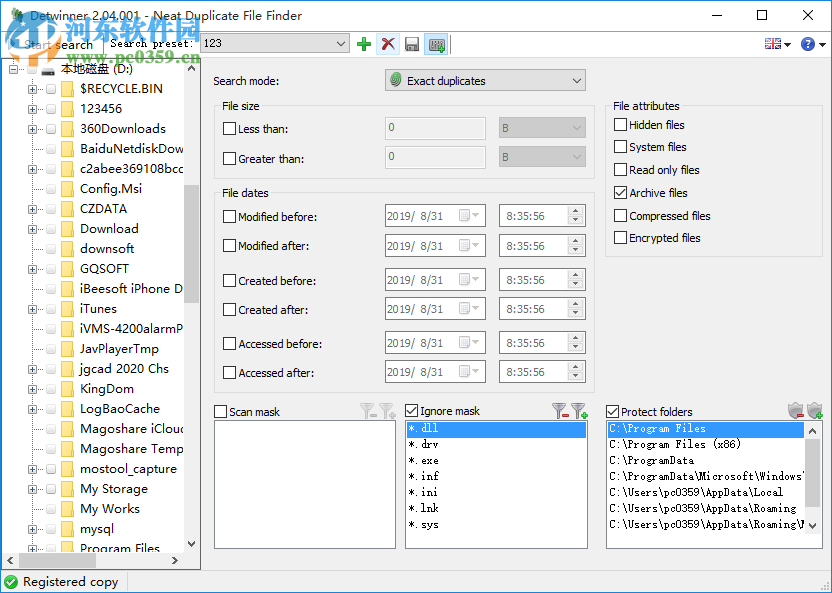The height and width of the screenshot is (593, 832).
Task: Expand the My Storage folder node
Action: coord(32,489)
